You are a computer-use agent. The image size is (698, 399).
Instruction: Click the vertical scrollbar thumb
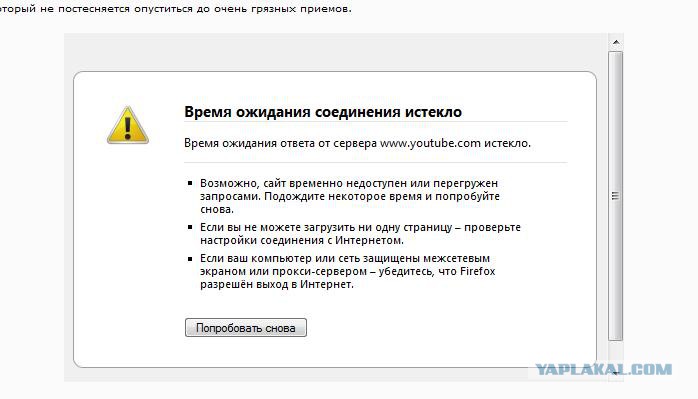(616, 196)
